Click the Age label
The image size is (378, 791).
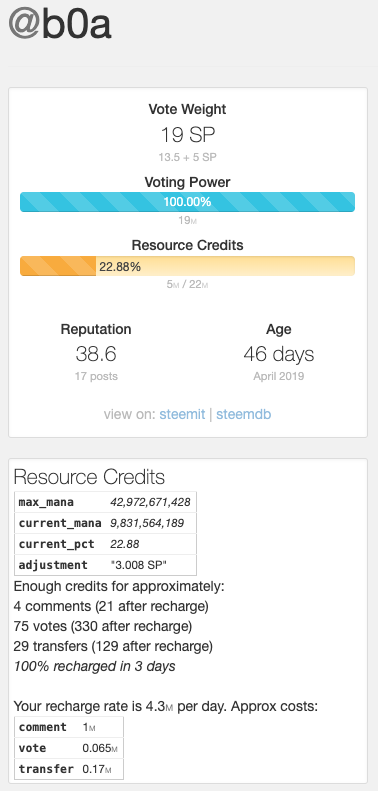[x=279, y=329]
